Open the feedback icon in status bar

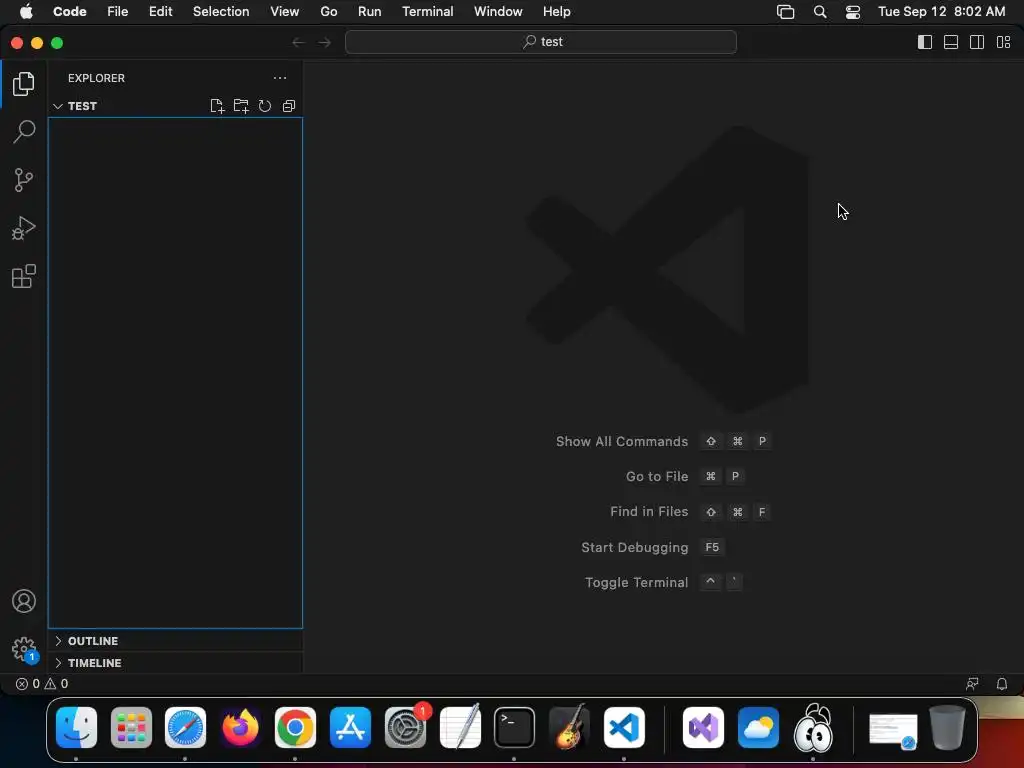pos(972,684)
